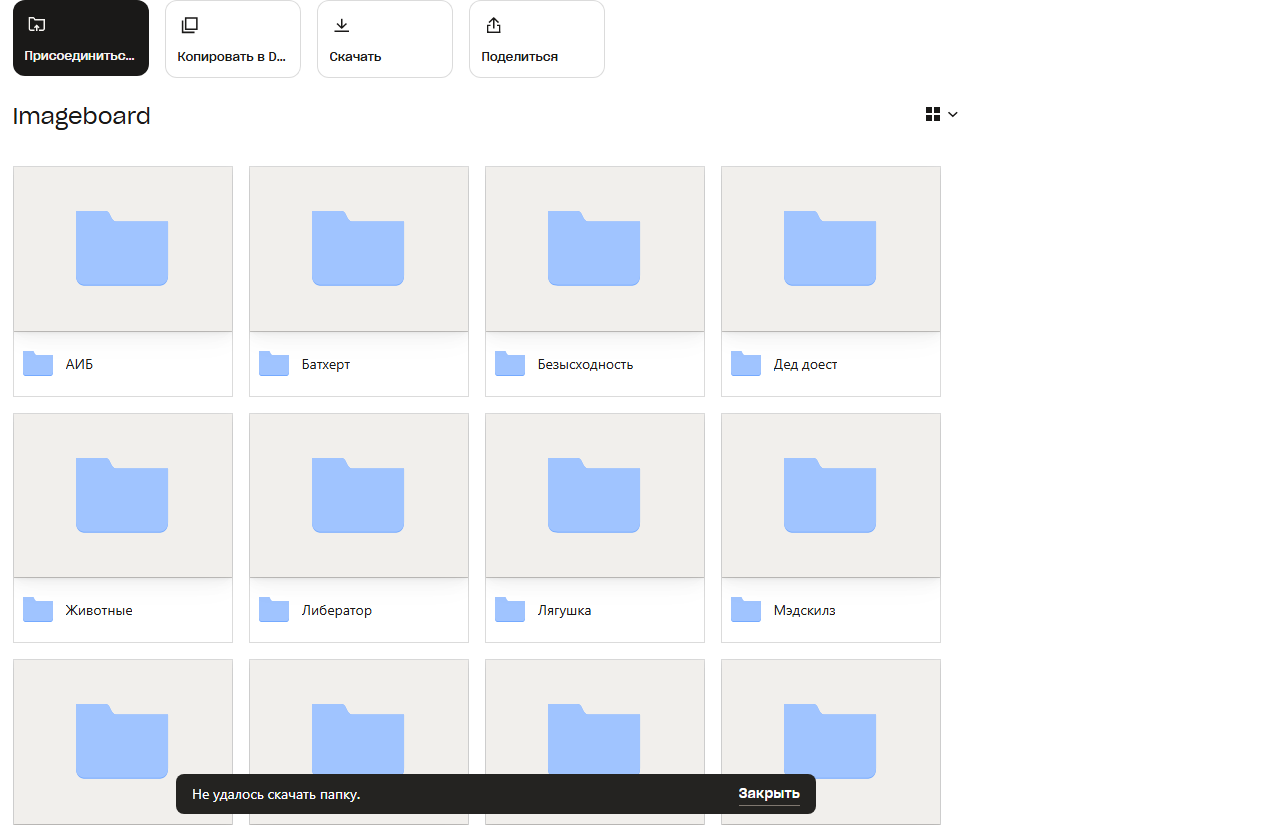Click the small folder icon beside Лягушка
The width and height of the screenshot is (1279, 825).
pos(510,610)
